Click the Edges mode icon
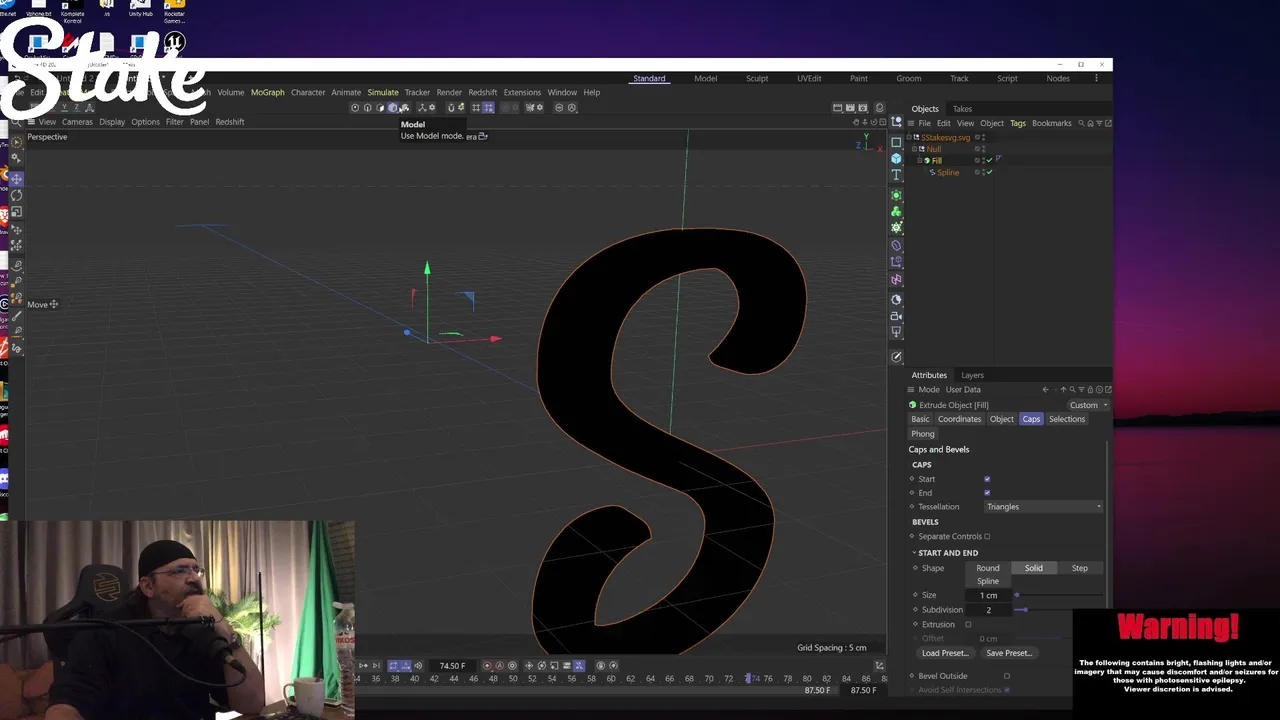The width and height of the screenshot is (1280, 720). (367, 107)
